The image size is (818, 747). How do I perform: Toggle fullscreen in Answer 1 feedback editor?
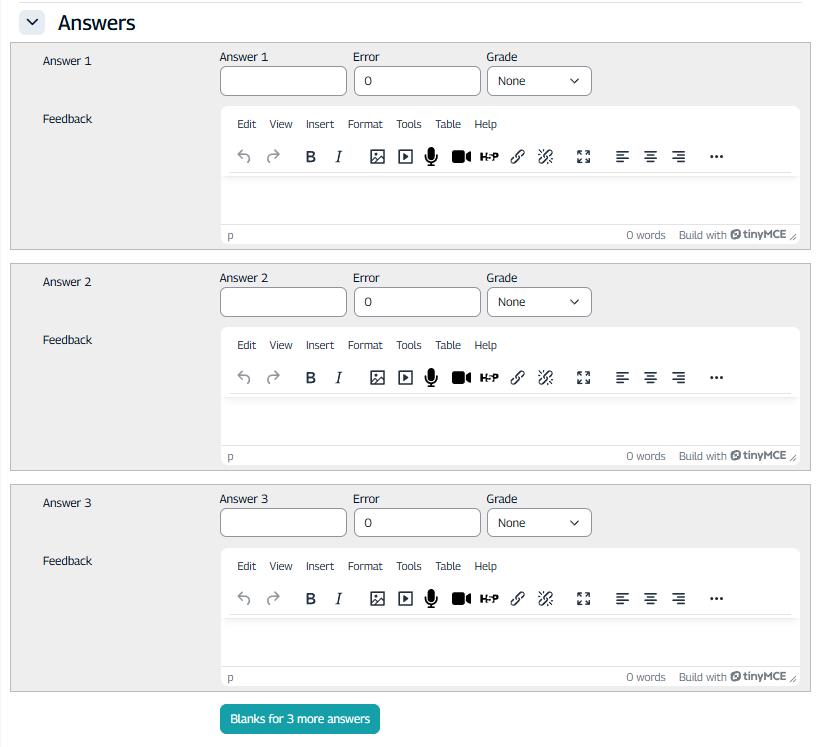(x=584, y=157)
